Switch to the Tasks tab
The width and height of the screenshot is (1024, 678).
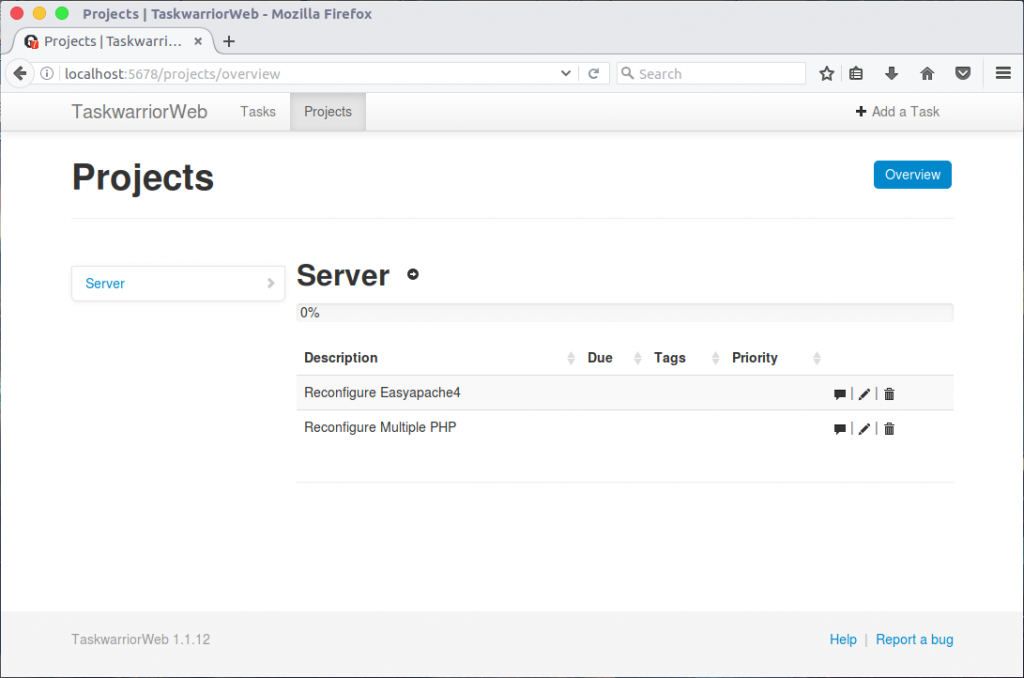coord(257,111)
